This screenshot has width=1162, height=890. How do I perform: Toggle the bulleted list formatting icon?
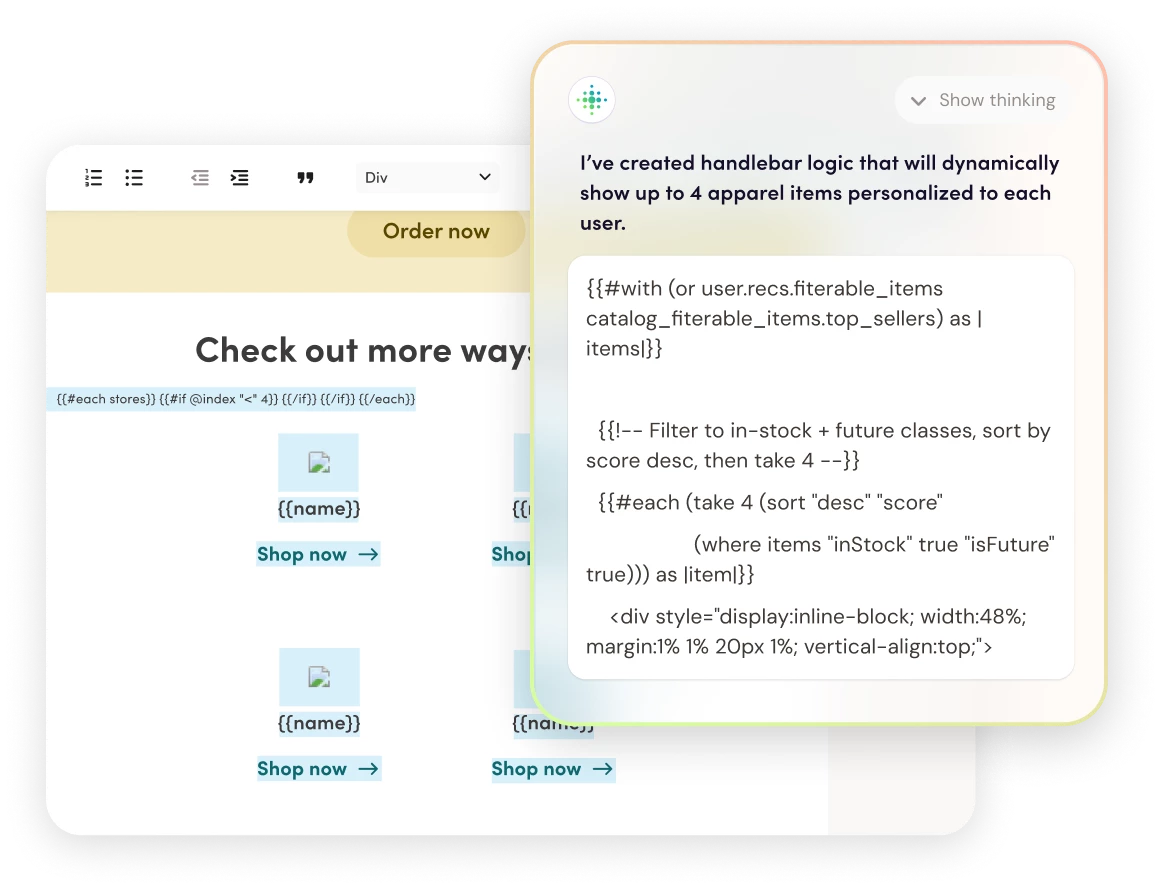[x=134, y=178]
